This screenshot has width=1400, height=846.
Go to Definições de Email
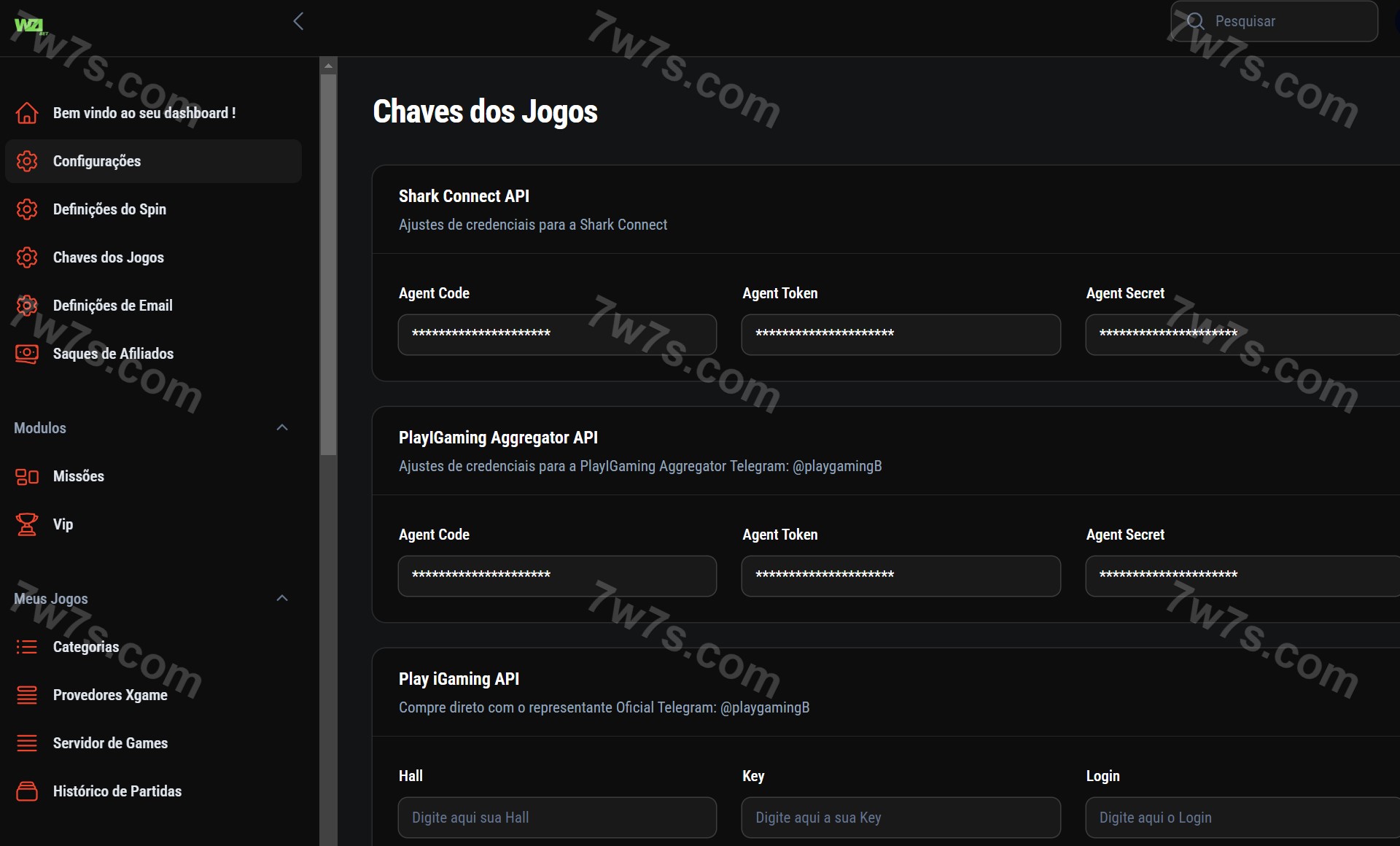(x=112, y=306)
